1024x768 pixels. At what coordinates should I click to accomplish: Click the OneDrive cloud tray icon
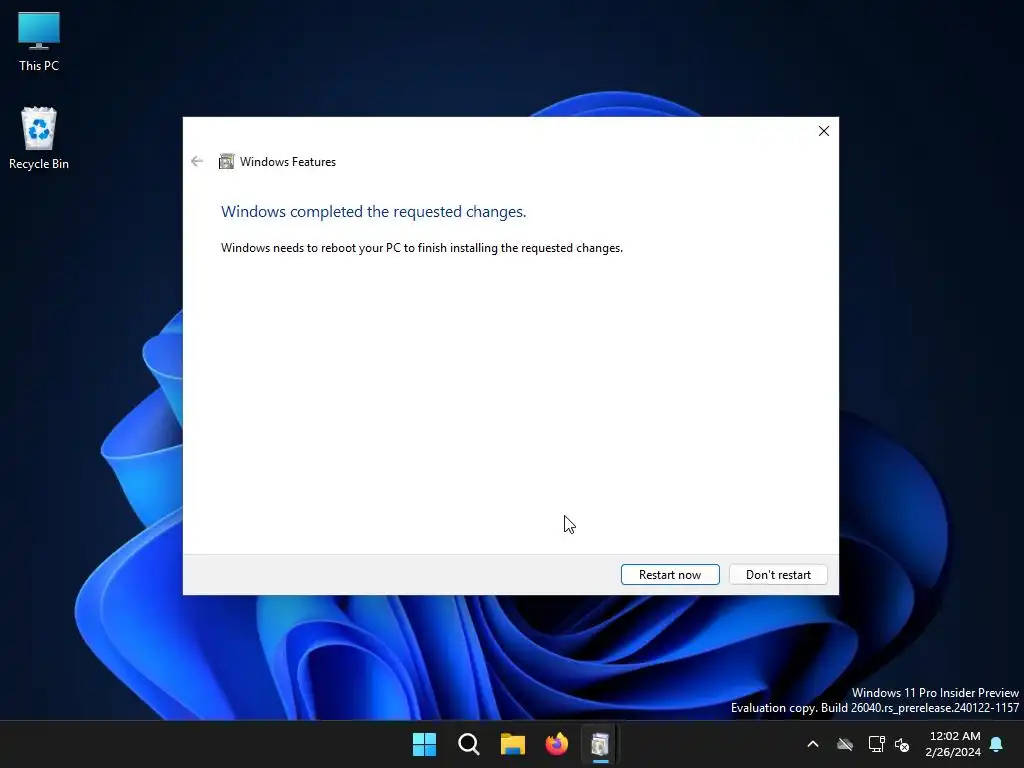pyautogui.click(x=845, y=744)
